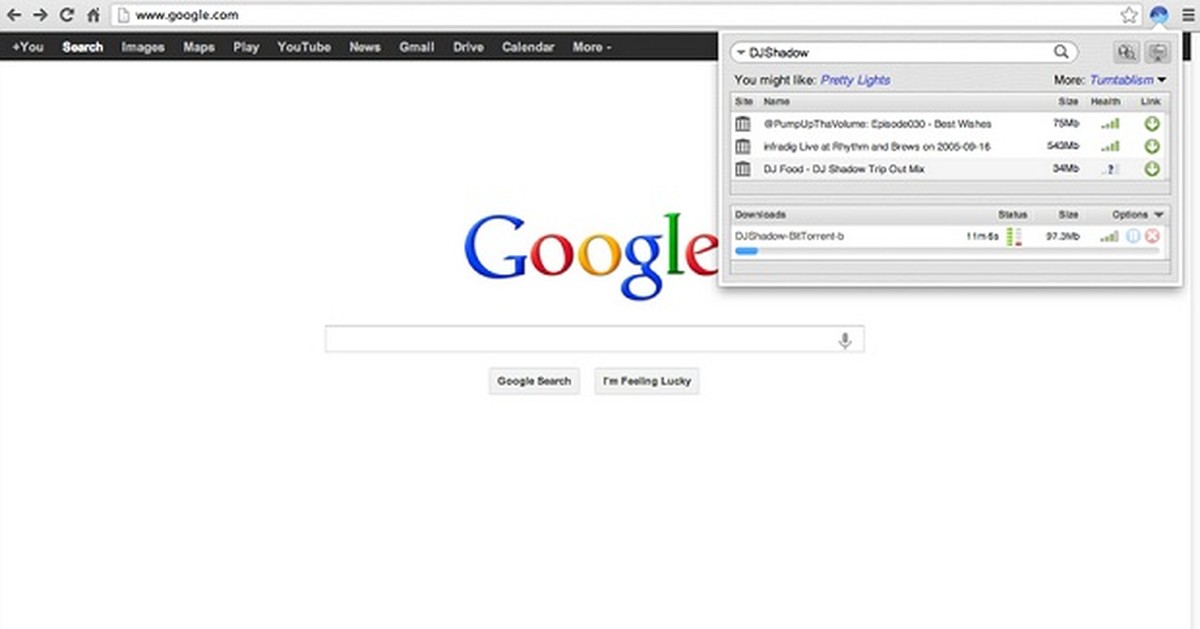This screenshot has height=629, width=1200.
Task: Pause the DJShadow-BitTorrent-b download
Action: tap(1135, 236)
